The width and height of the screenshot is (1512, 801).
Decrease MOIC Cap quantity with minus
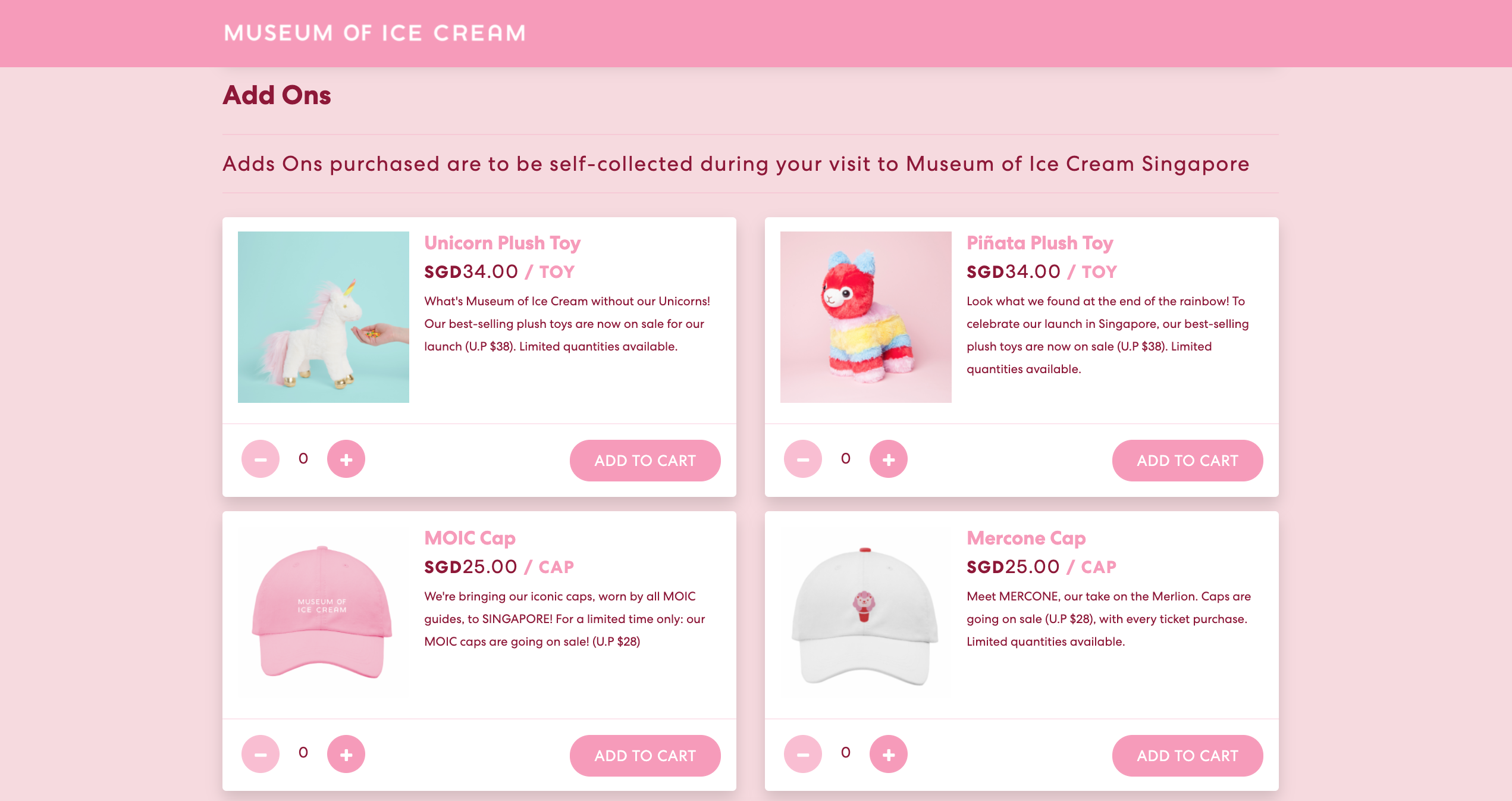(x=261, y=754)
